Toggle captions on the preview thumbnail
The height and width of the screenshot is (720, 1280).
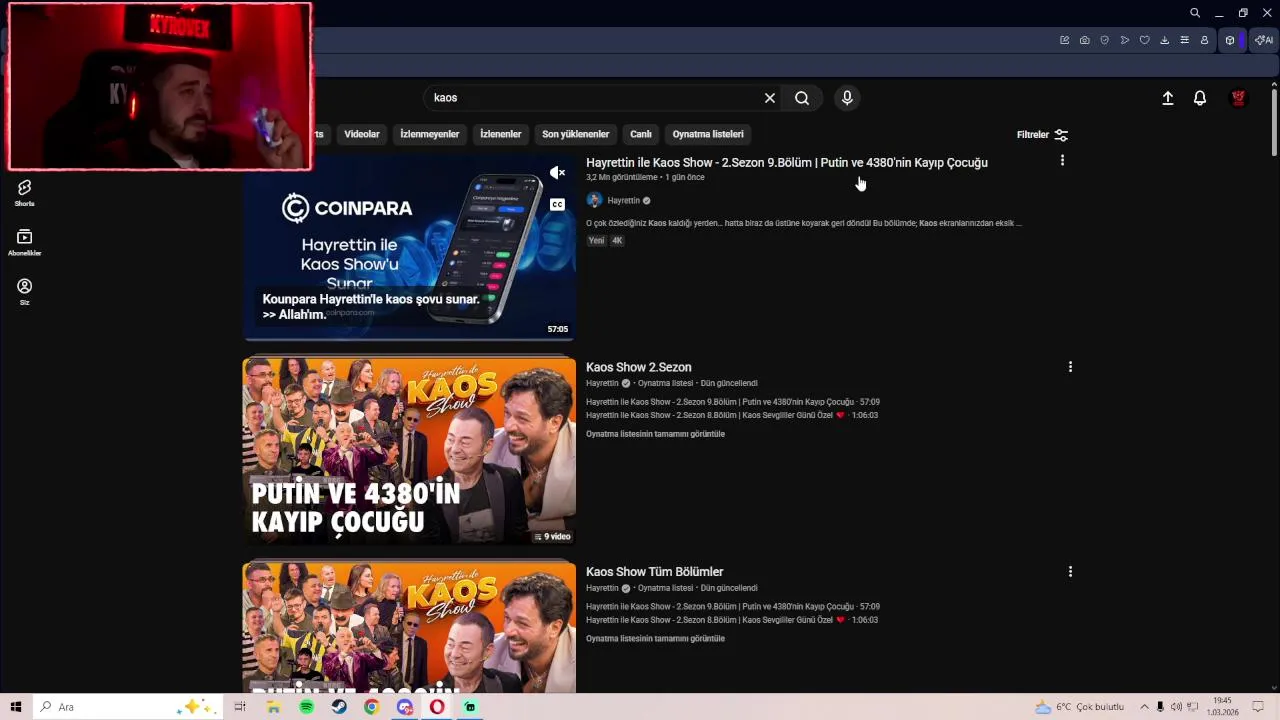557,204
